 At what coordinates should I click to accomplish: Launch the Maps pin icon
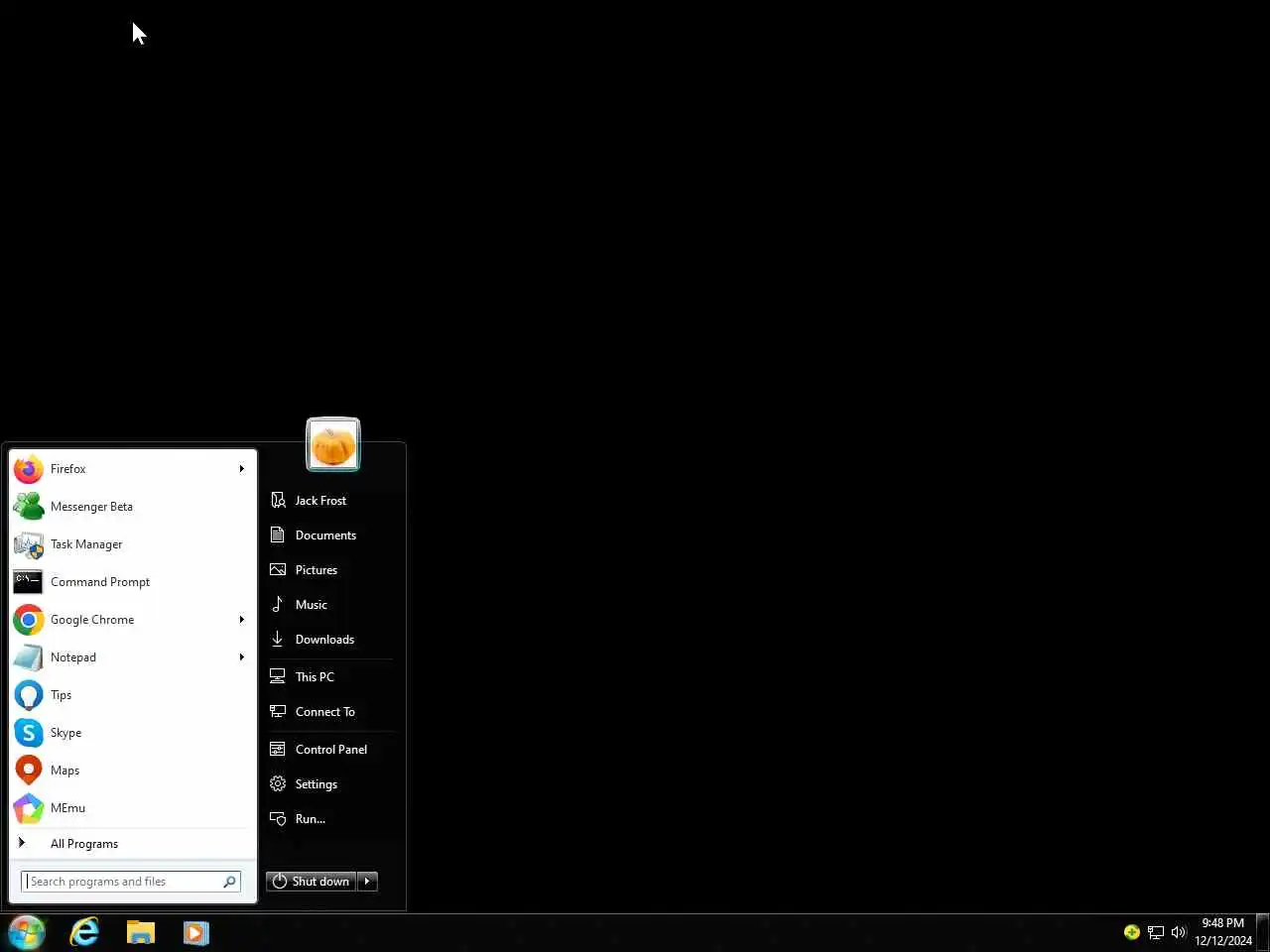[29, 771]
